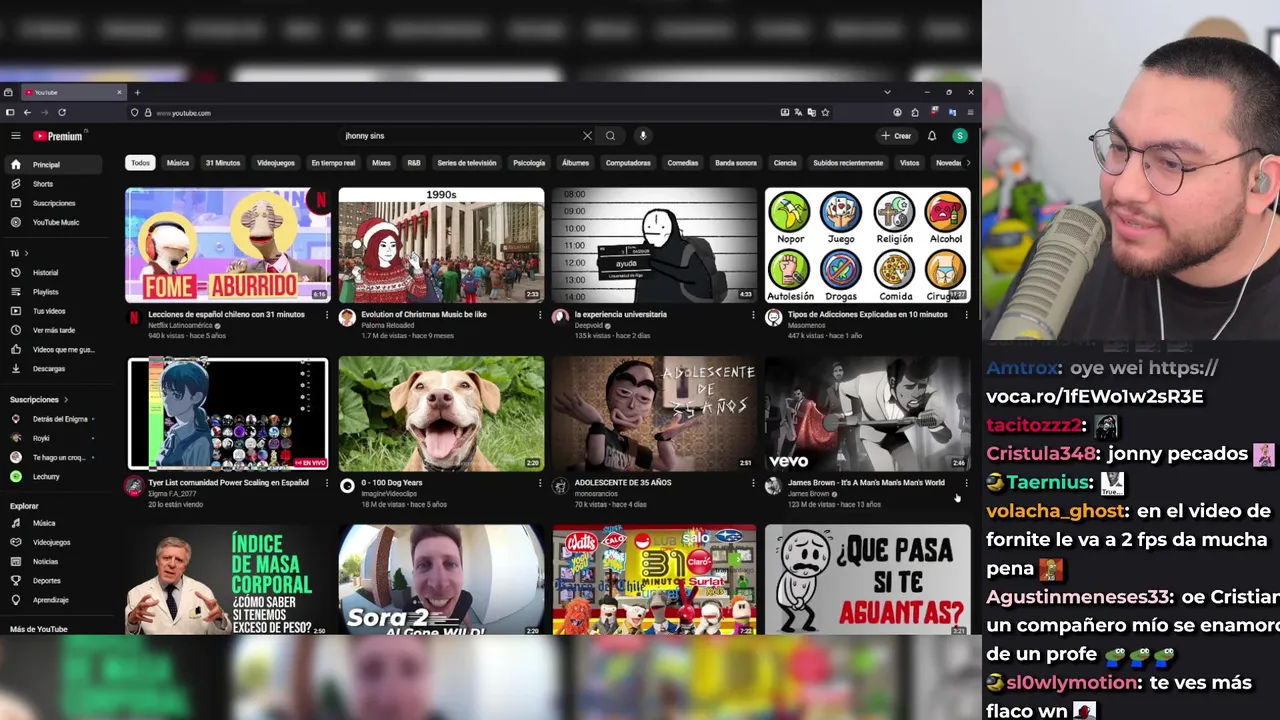
Task: Open the Tipos de Adicciones video title
Action: 867,314
